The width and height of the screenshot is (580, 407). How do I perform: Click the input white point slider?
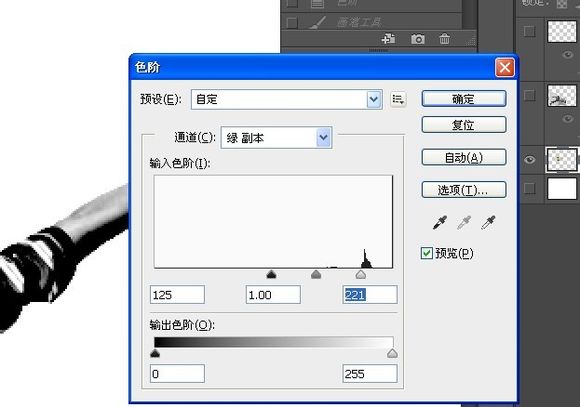pos(361,274)
